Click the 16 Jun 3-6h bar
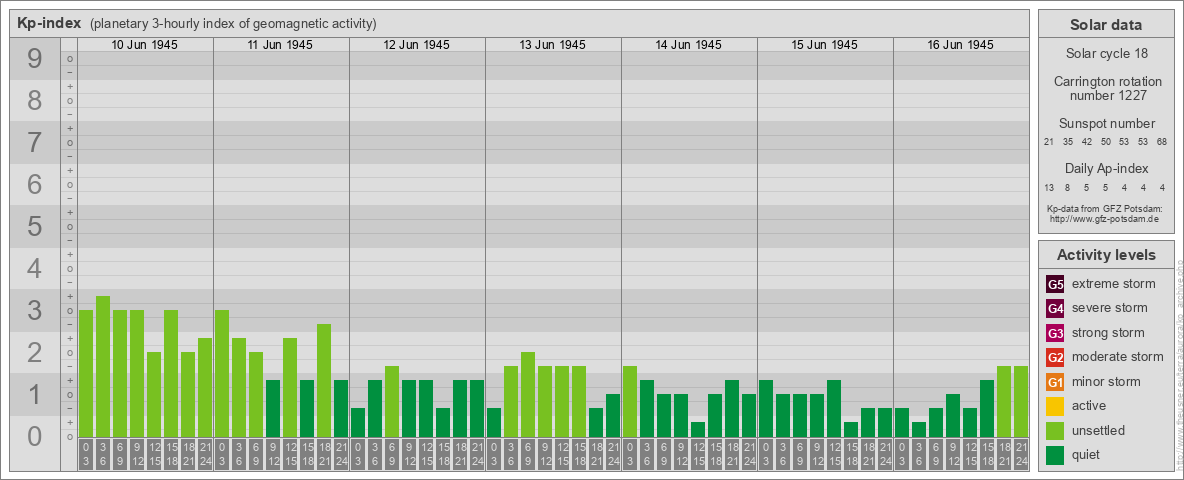 tap(919, 429)
